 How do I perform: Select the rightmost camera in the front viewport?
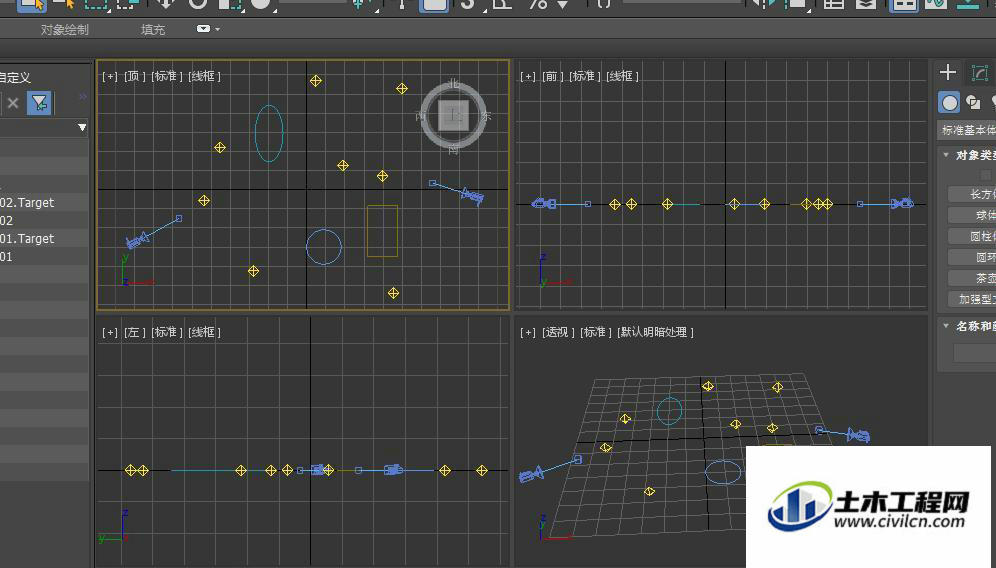[x=902, y=203]
